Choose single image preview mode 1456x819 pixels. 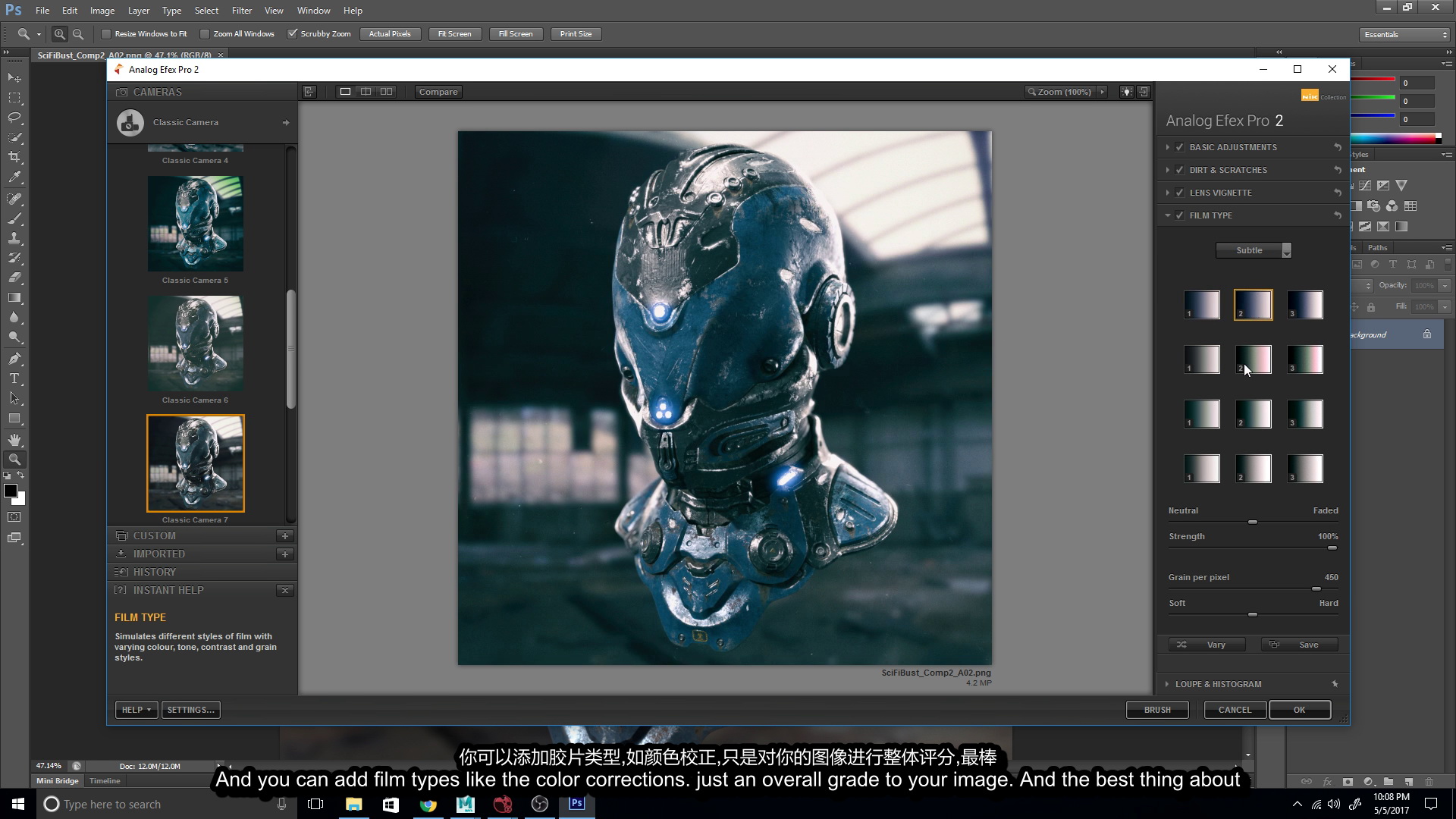tap(345, 92)
